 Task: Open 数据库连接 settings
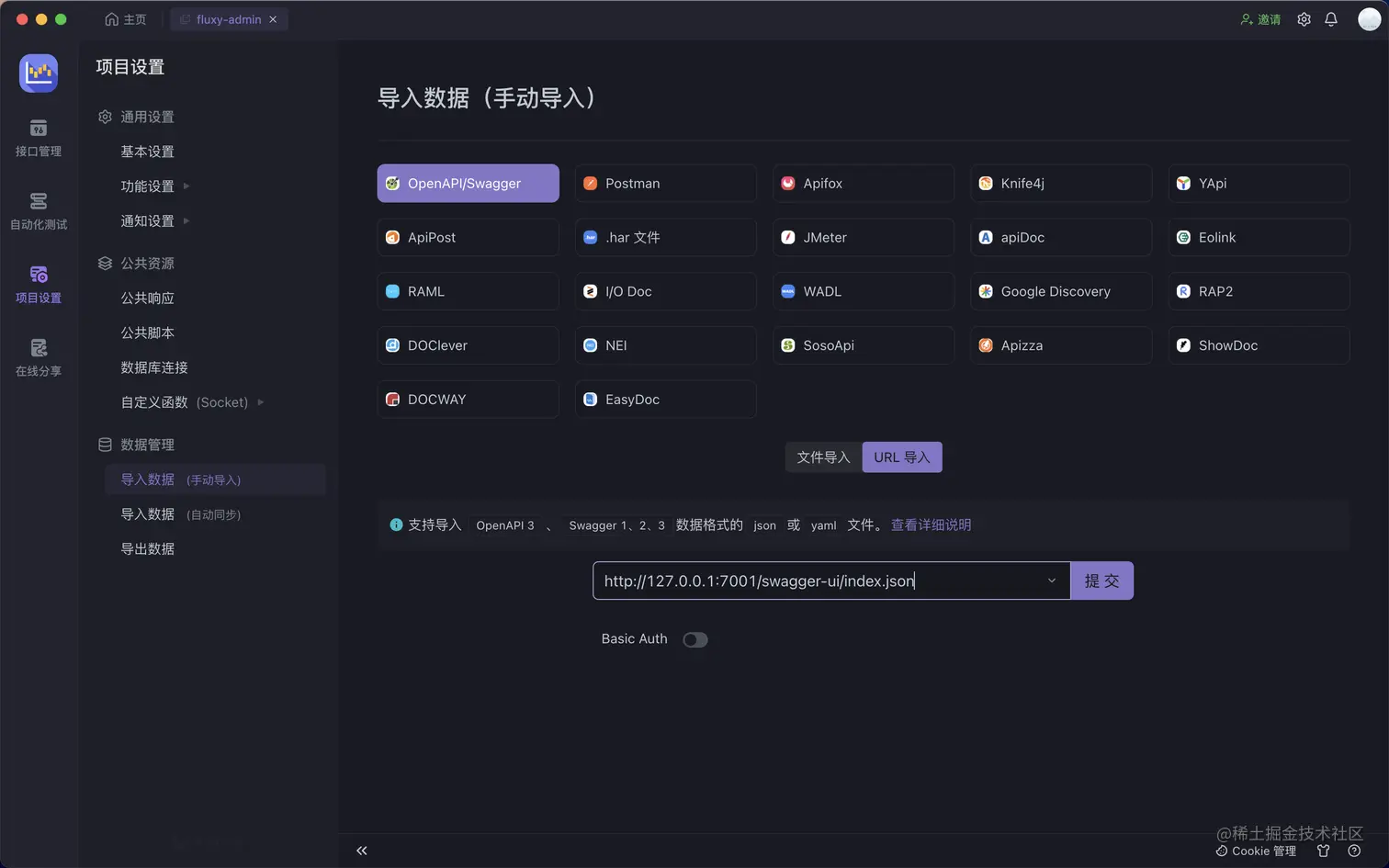click(x=154, y=367)
